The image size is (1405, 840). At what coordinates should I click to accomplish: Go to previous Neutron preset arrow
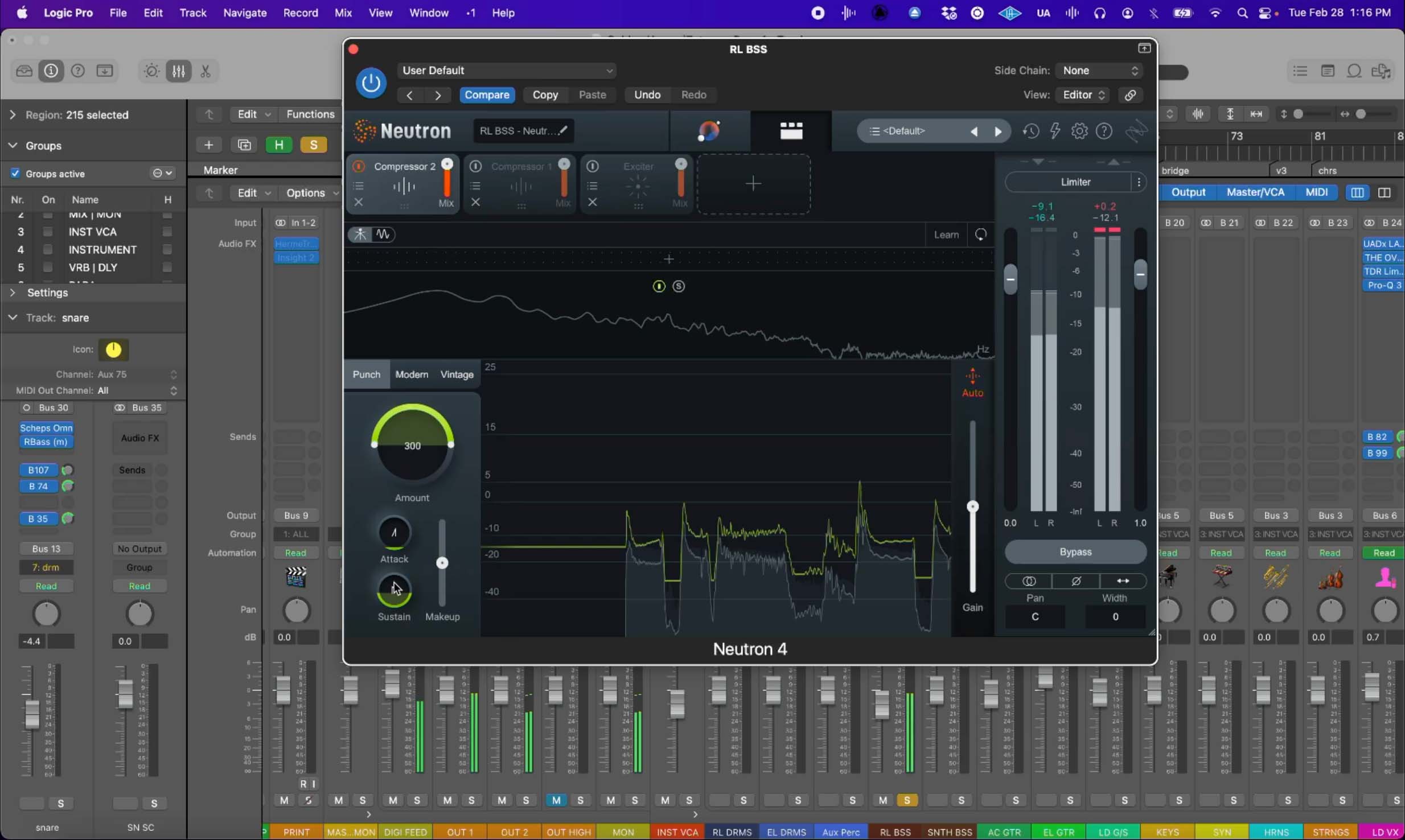tap(973, 131)
